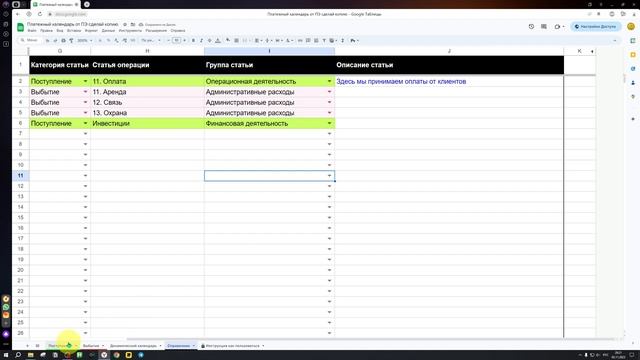The width and height of the screenshot is (640, 360).
Task: Add a new sheet with plus button
Action: point(27,346)
